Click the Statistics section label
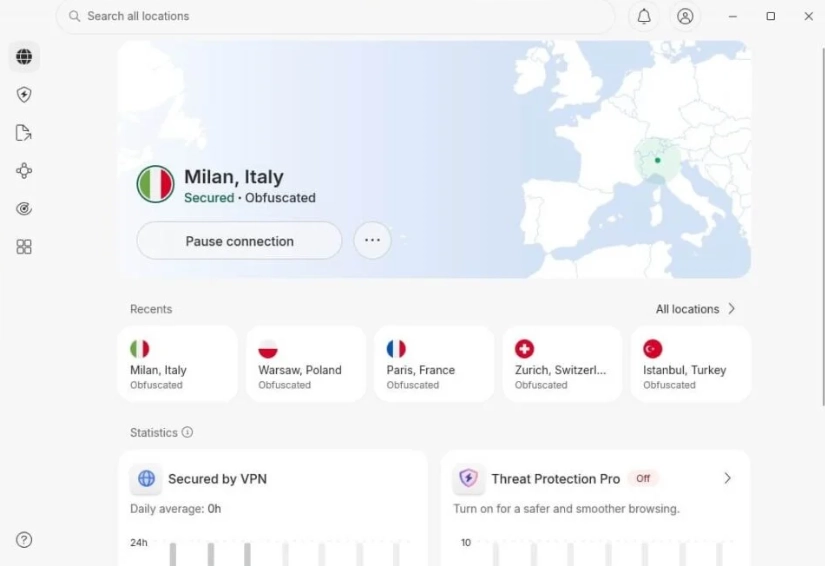Viewport: 825px width, 566px height. pos(154,432)
